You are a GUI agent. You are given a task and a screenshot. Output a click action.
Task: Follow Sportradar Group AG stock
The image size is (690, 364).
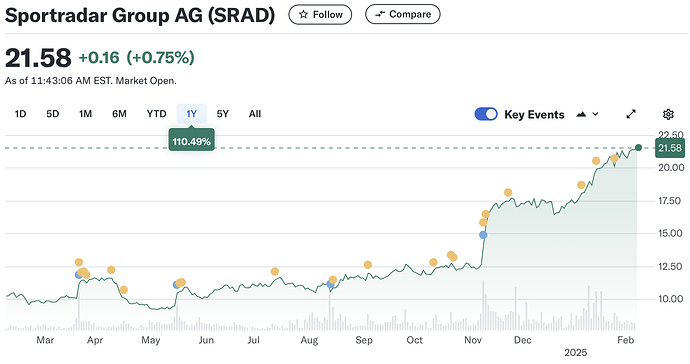[320, 15]
